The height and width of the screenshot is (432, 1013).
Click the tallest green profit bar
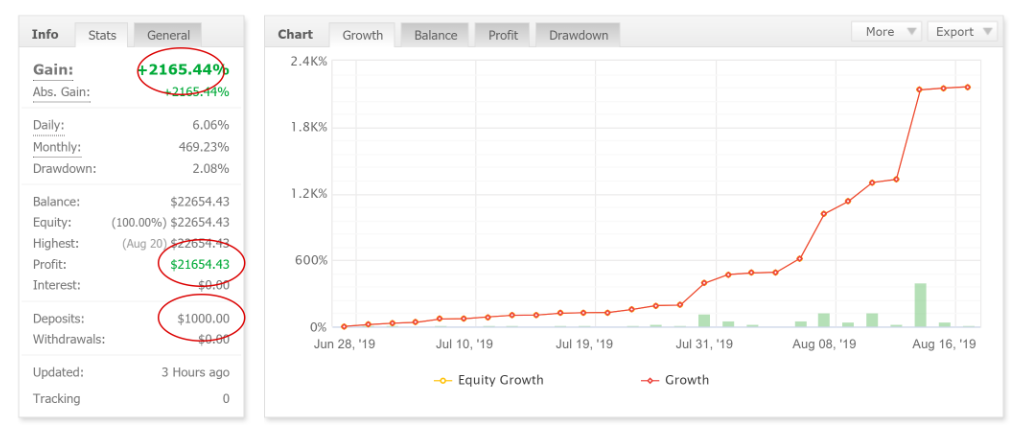pos(920,305)
